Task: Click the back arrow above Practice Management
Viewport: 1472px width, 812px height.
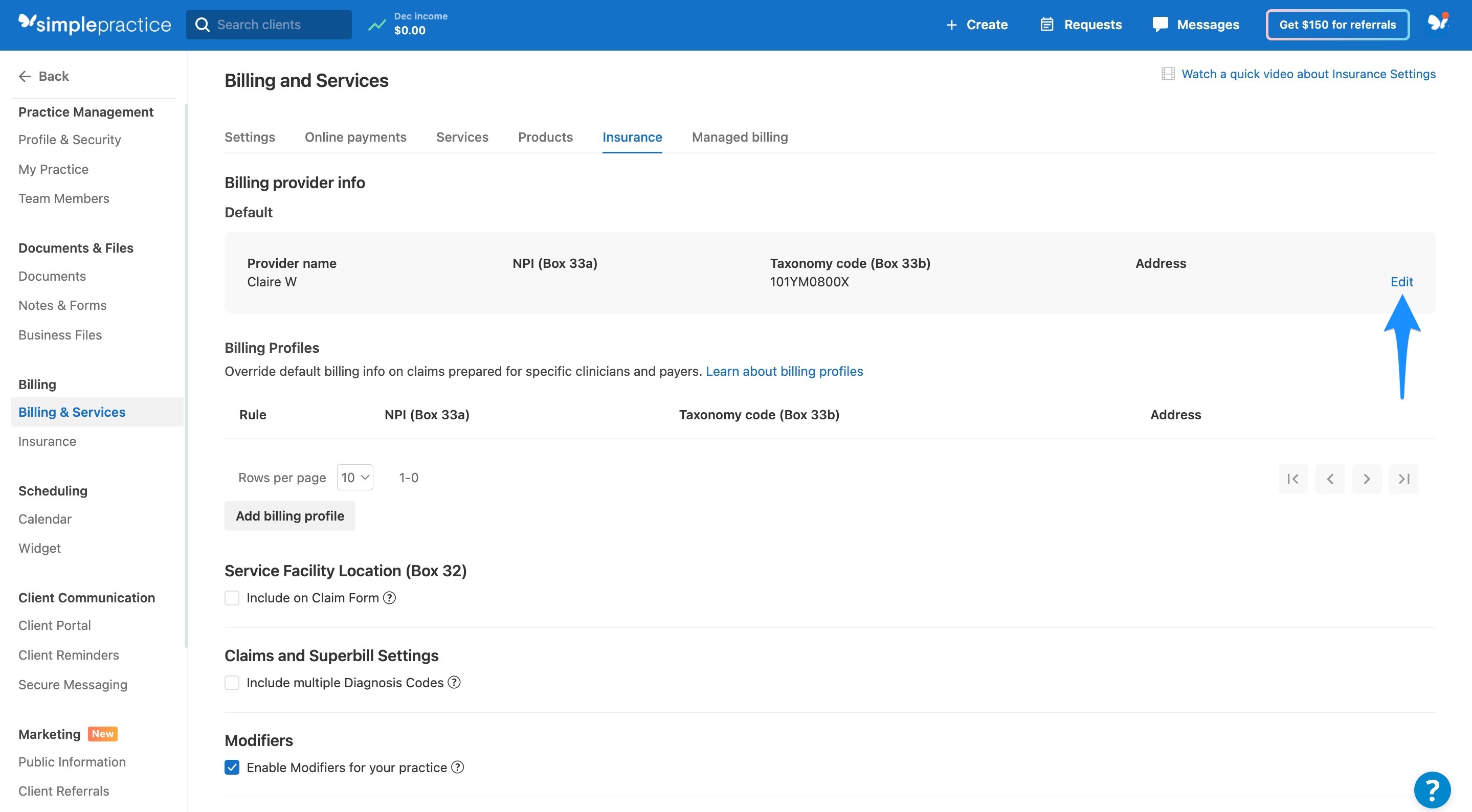Action: coord(25,76)
